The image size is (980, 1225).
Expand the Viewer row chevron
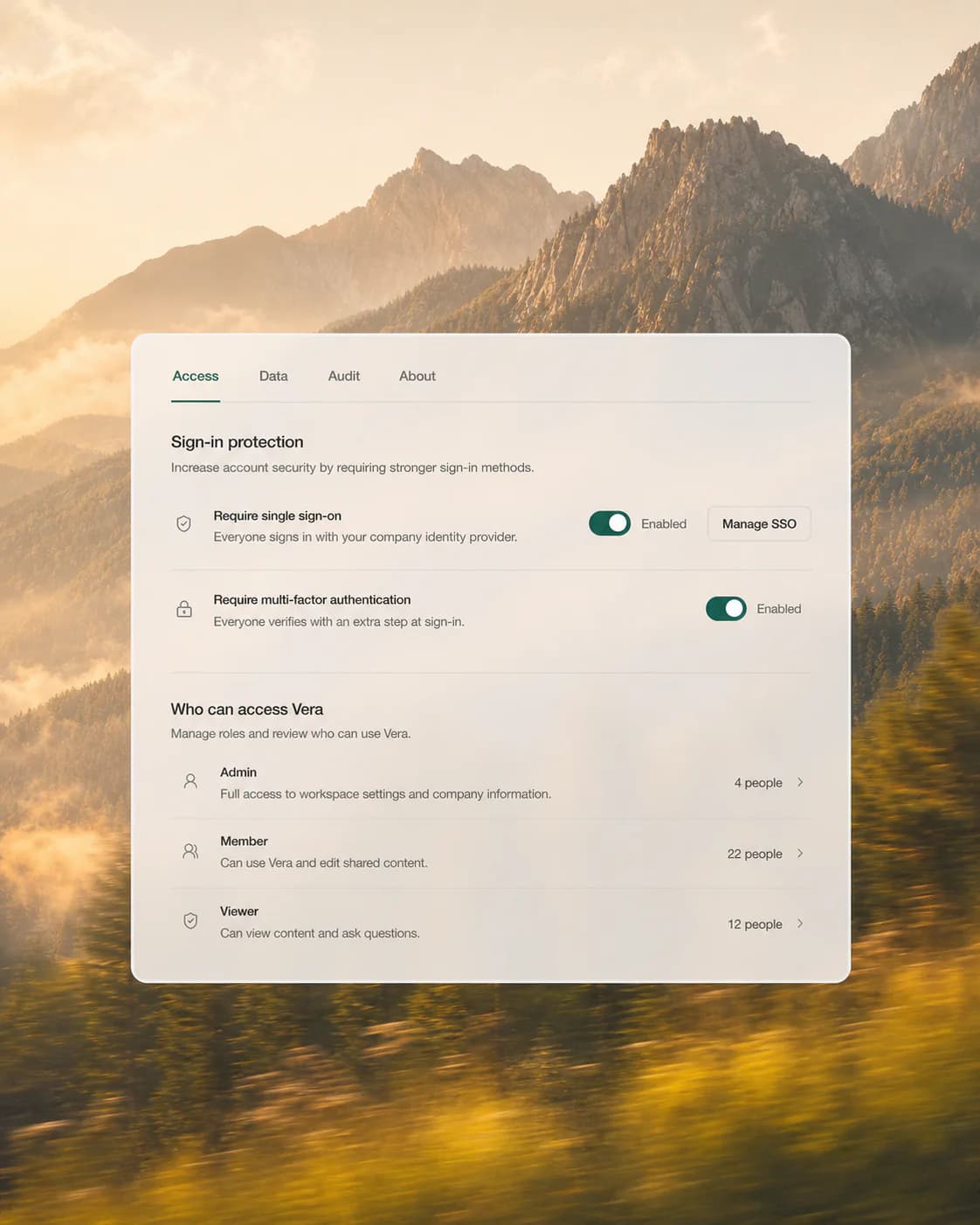coord(800,924)
